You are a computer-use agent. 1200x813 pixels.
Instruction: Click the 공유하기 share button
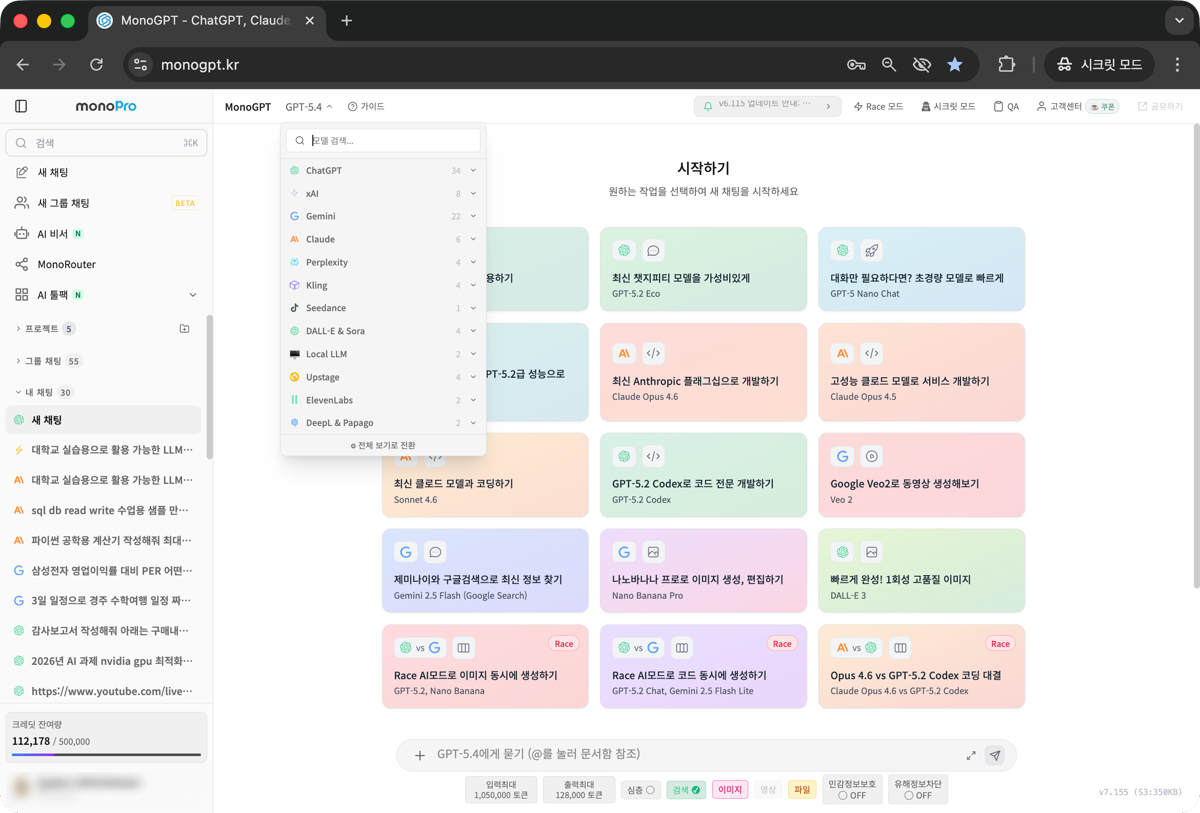(x=1160, y=106)
